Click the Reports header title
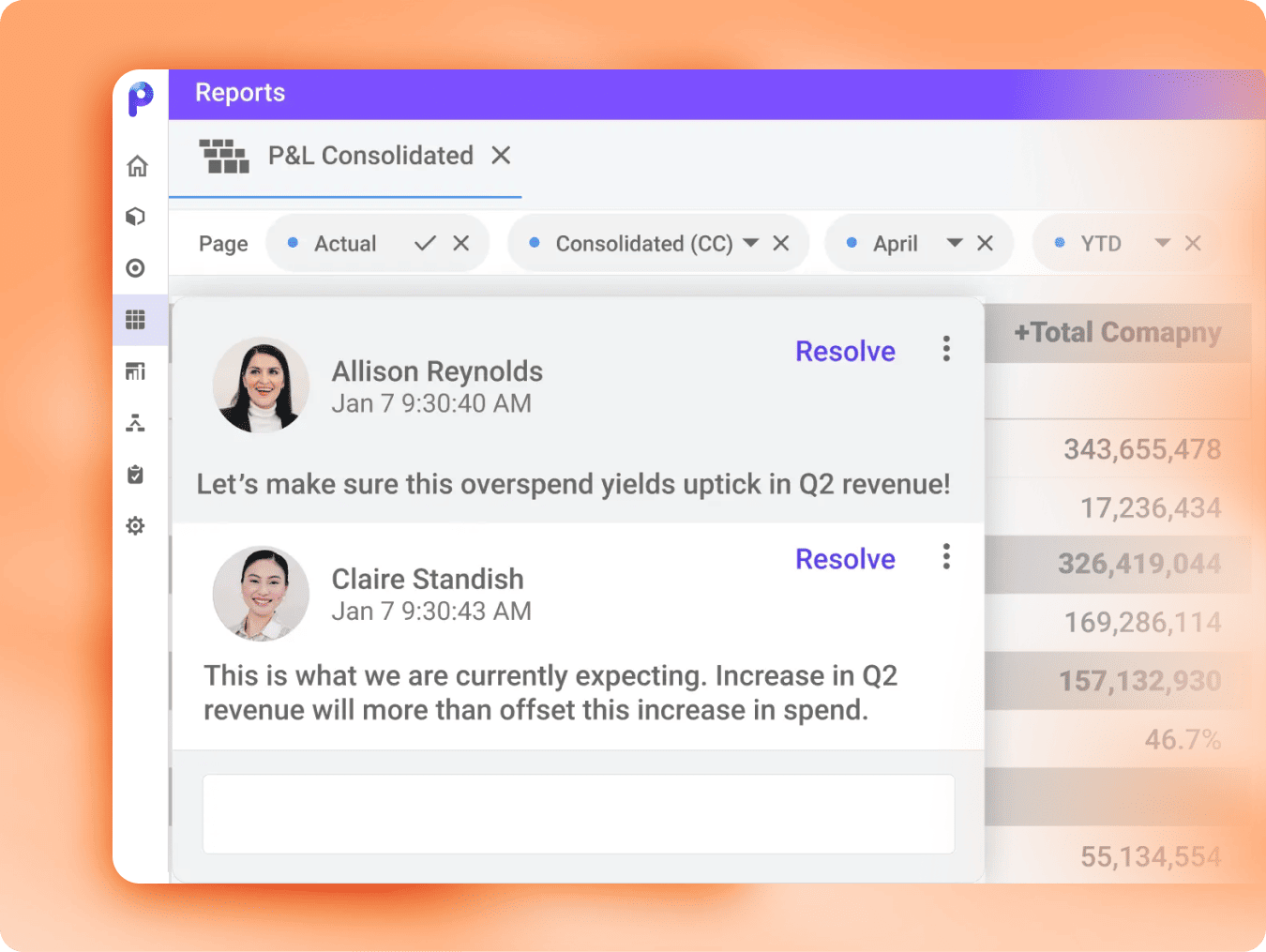Viewport: 1266px width, 952px height. (x=240, y=93)
